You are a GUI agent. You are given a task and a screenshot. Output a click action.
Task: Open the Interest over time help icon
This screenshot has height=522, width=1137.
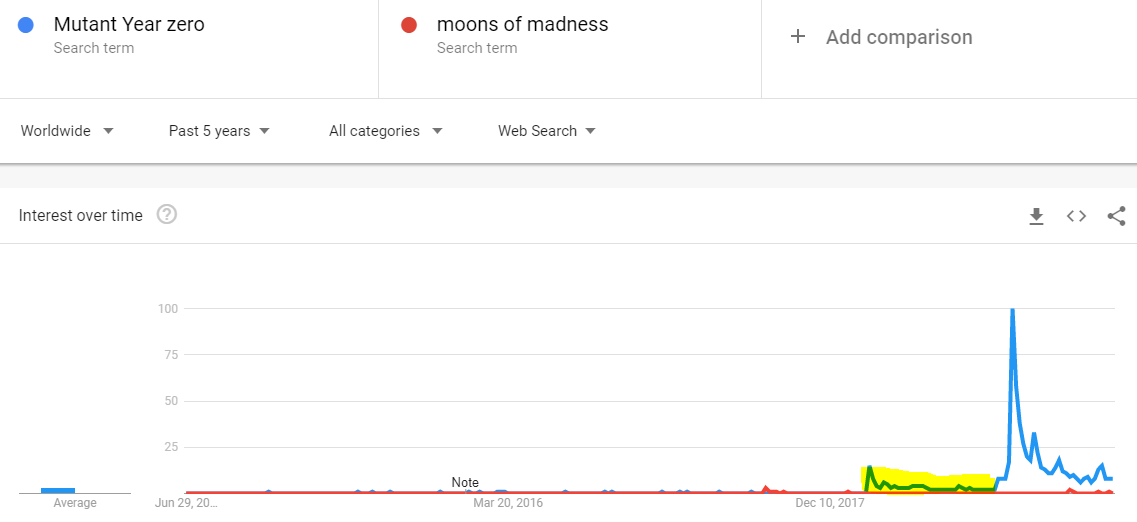pyautogui.click(x=167, y=215)
